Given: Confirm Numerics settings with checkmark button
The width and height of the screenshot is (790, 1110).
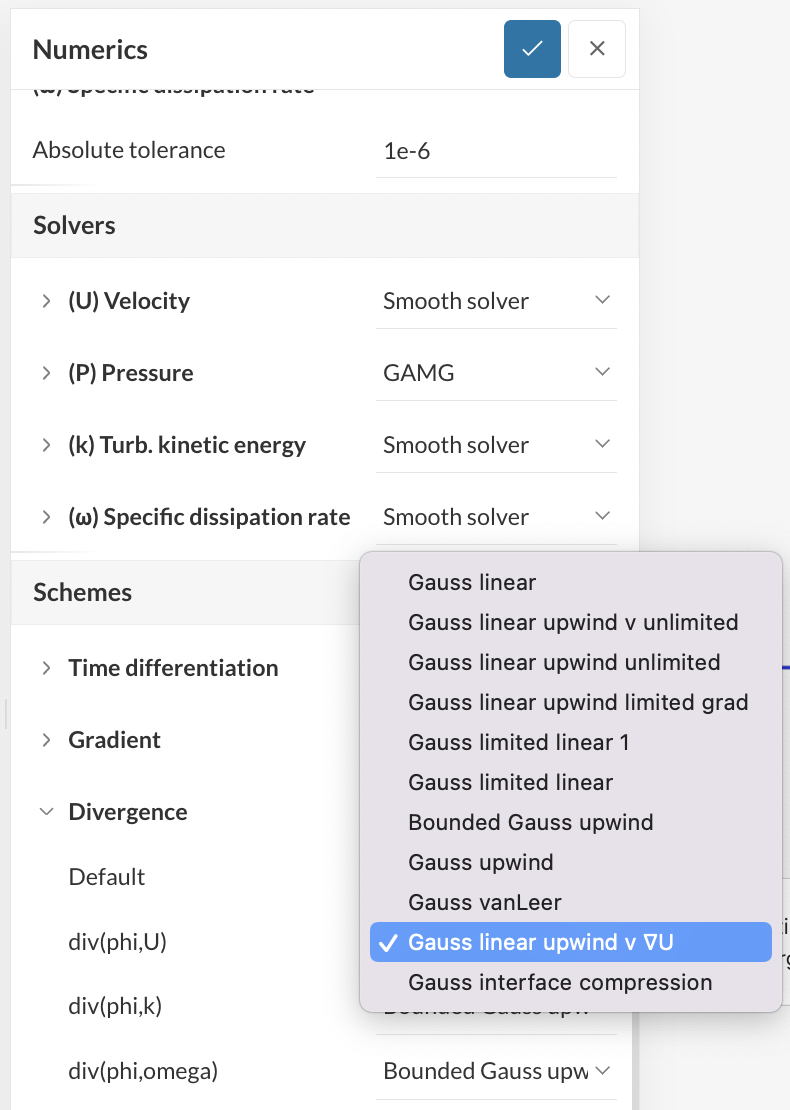Looking at the screenshot, I should pos(532,49).
